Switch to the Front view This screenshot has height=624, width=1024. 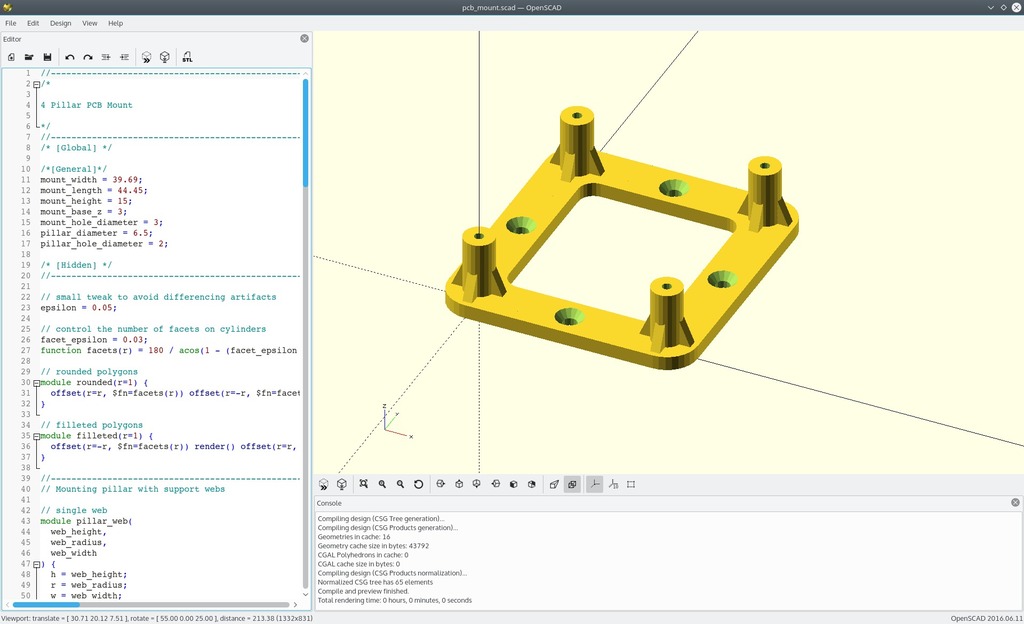pos(513,484)
